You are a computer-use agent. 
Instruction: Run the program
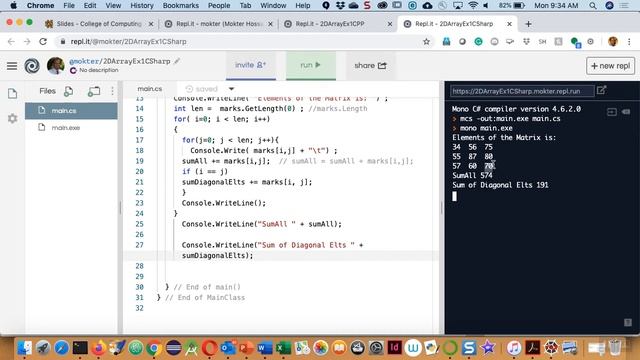click(311, 65)
